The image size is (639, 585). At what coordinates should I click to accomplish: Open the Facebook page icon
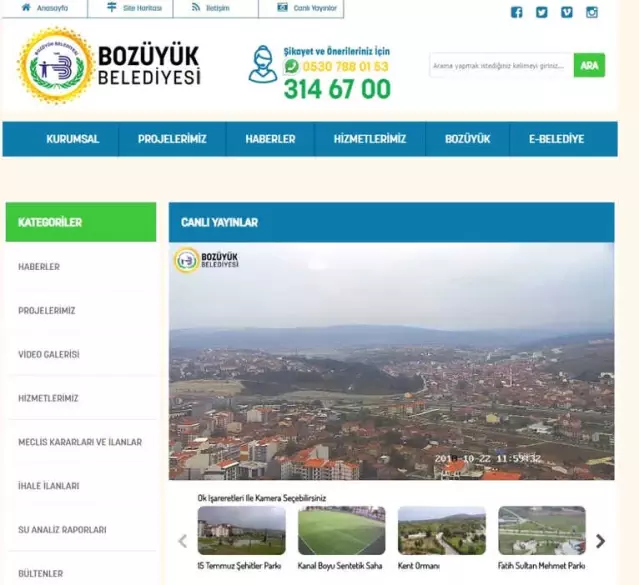(516, 12)
